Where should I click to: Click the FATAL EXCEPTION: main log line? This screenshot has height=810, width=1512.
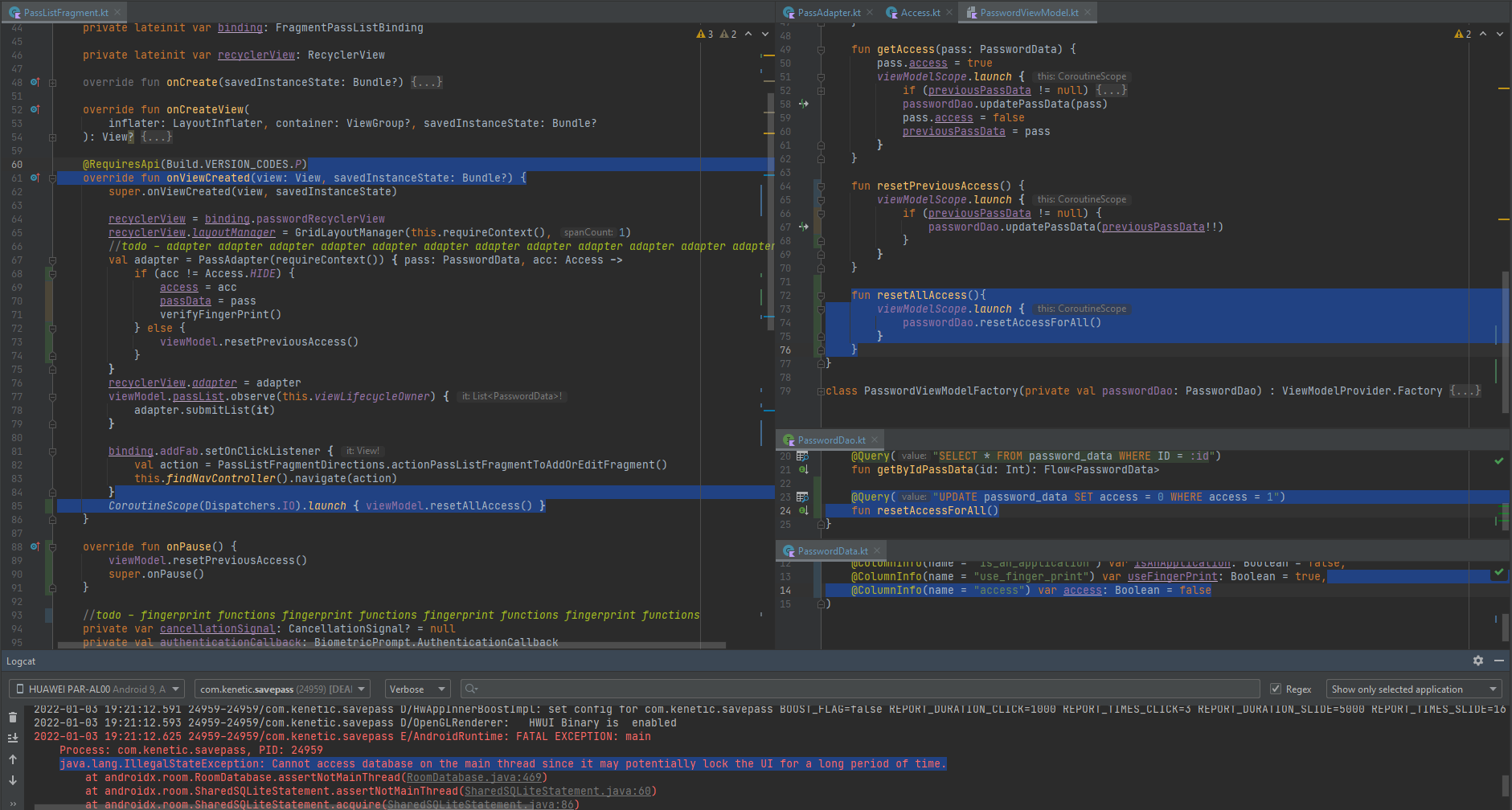[342, 736]
